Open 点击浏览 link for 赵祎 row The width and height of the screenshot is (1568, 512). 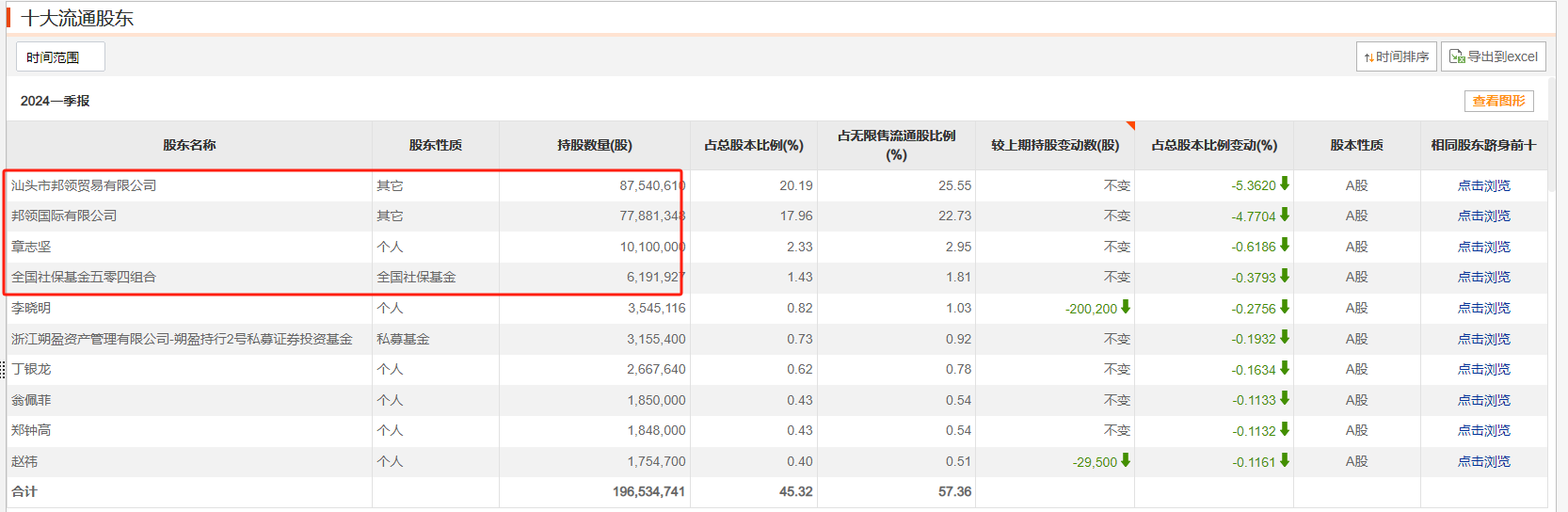click(x=1483, y=461)
